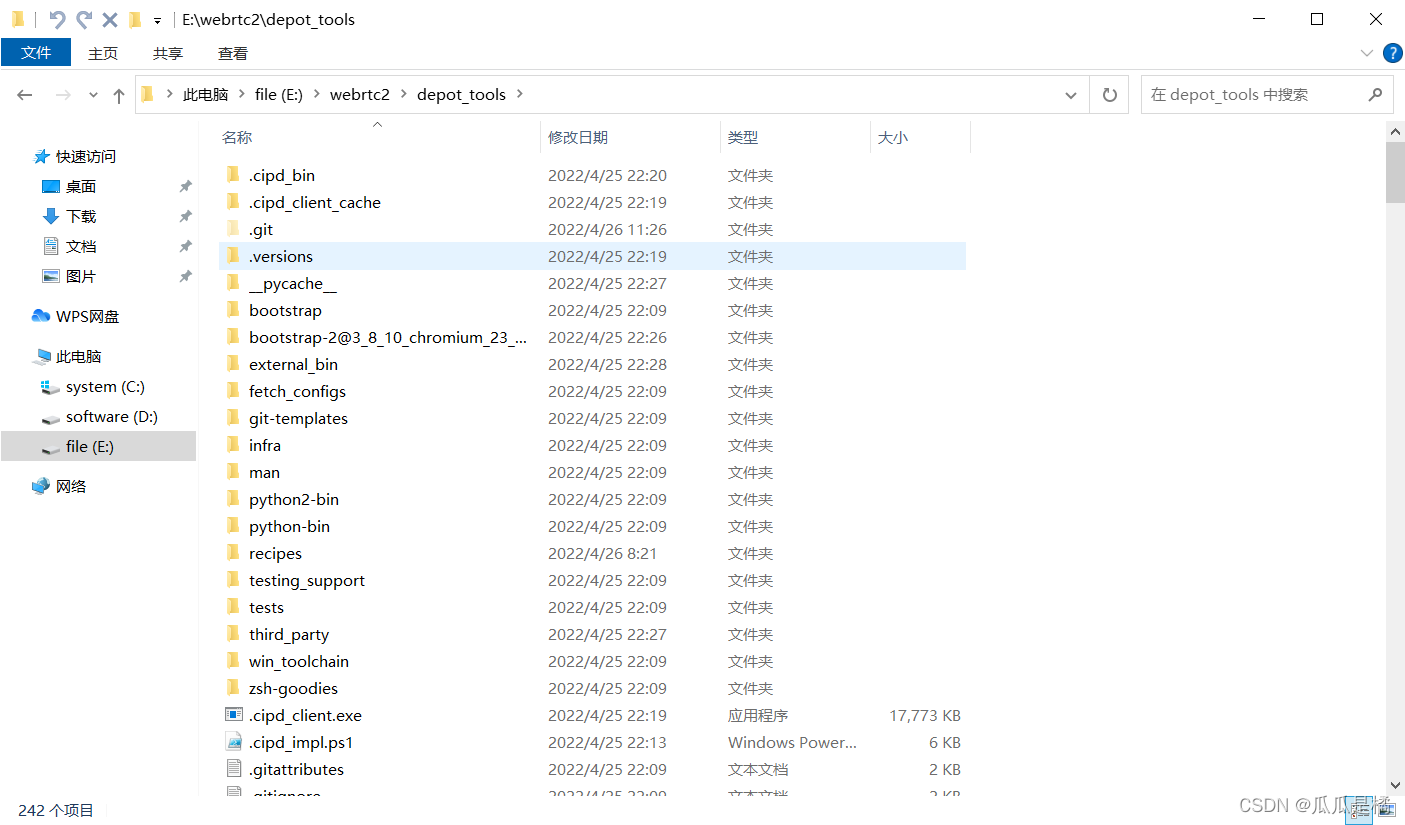Select 网络 in the navigation pane

tap(71, 486)
